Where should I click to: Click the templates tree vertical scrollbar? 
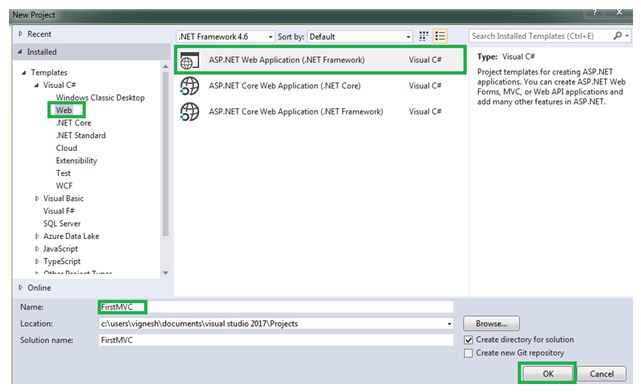click(x=166, y=153)
